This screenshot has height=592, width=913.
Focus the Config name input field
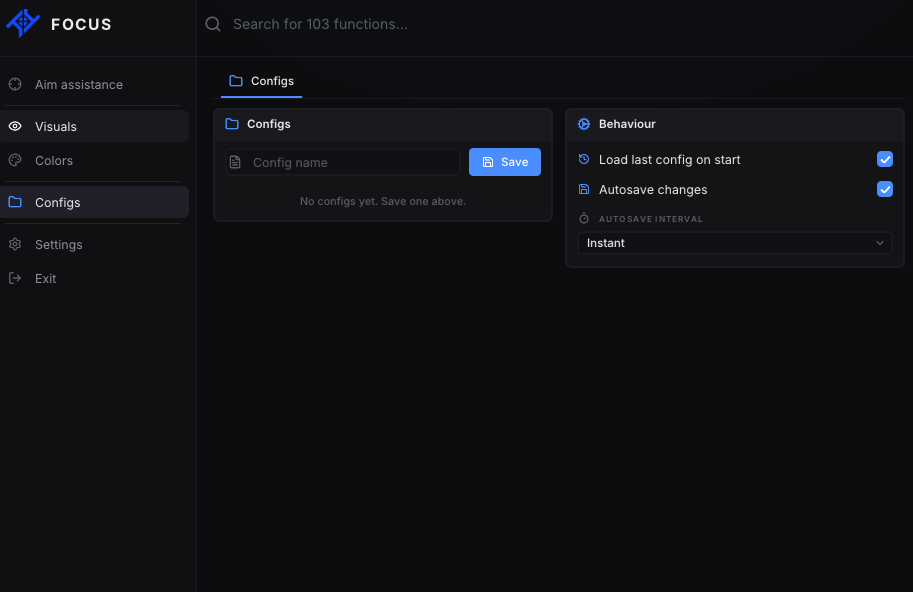pos(343,162)
